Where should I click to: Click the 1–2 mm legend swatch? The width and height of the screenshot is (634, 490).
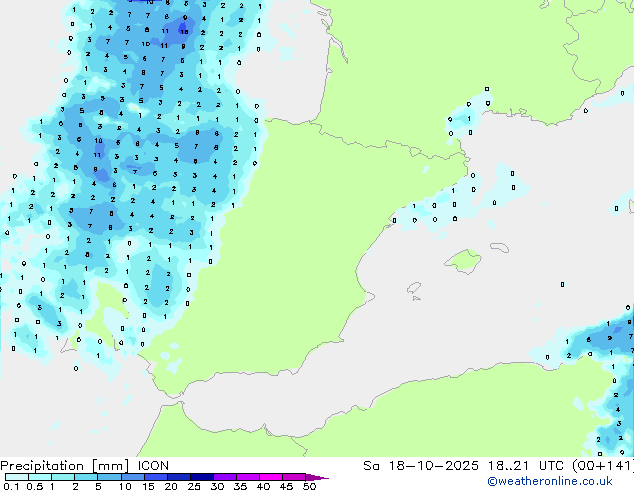pos(63,477)
